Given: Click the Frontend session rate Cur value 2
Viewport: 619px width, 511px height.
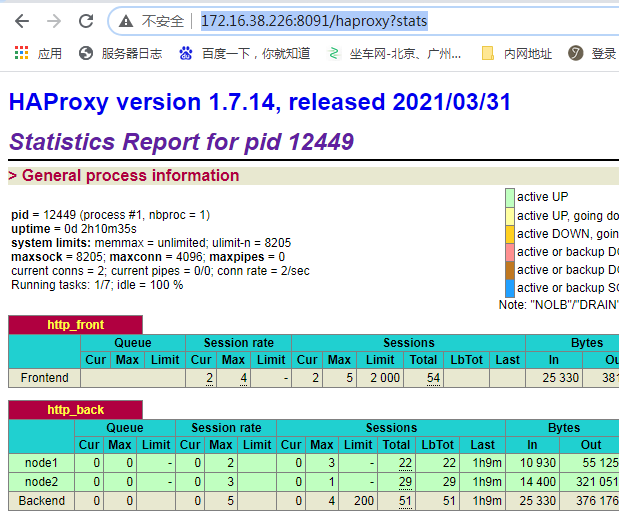Looking at the screenshot, I should pyautogui.click(x=209, y=378).
